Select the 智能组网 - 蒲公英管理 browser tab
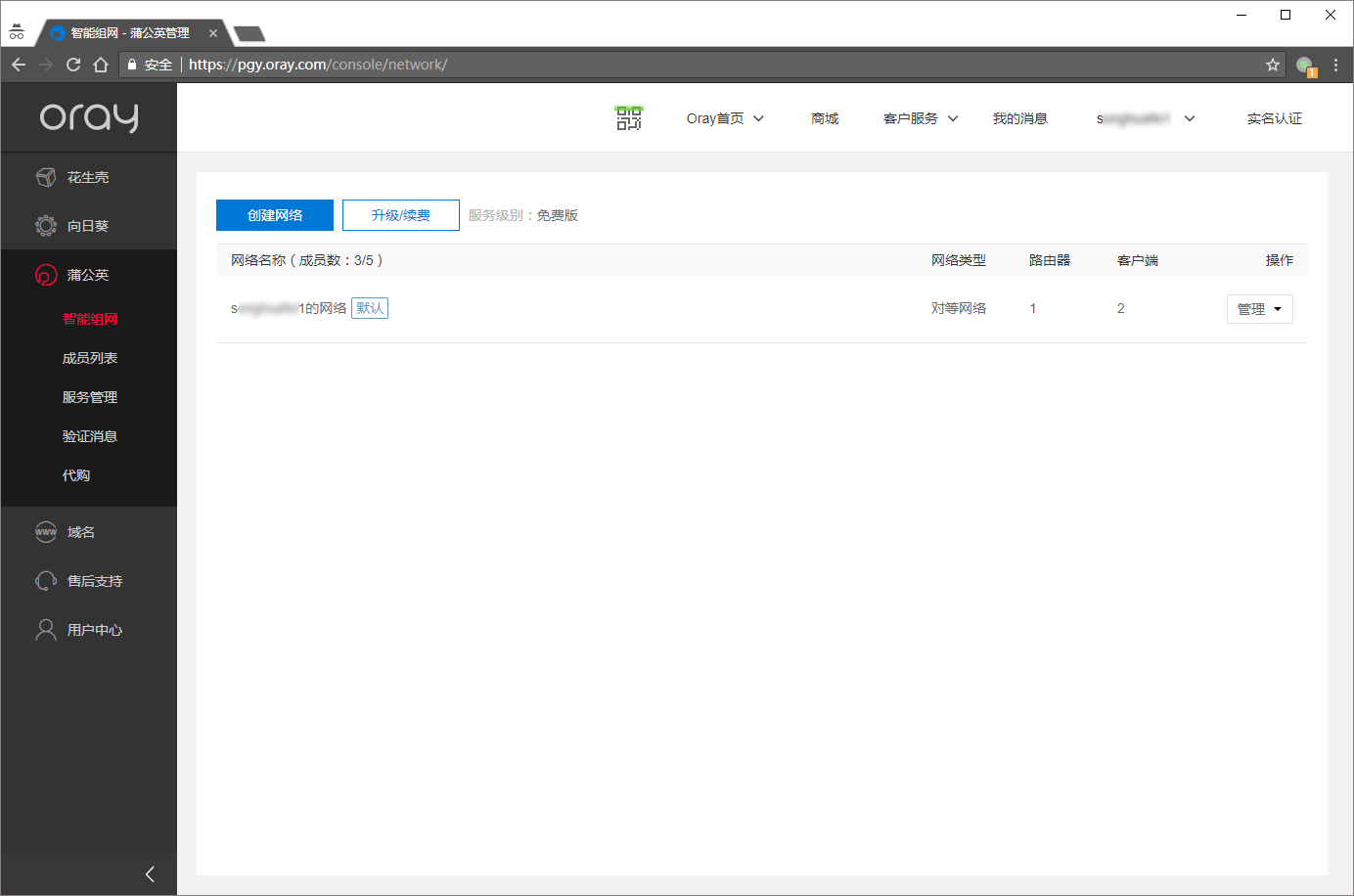 pyautogui.click(x=130, y=33)
